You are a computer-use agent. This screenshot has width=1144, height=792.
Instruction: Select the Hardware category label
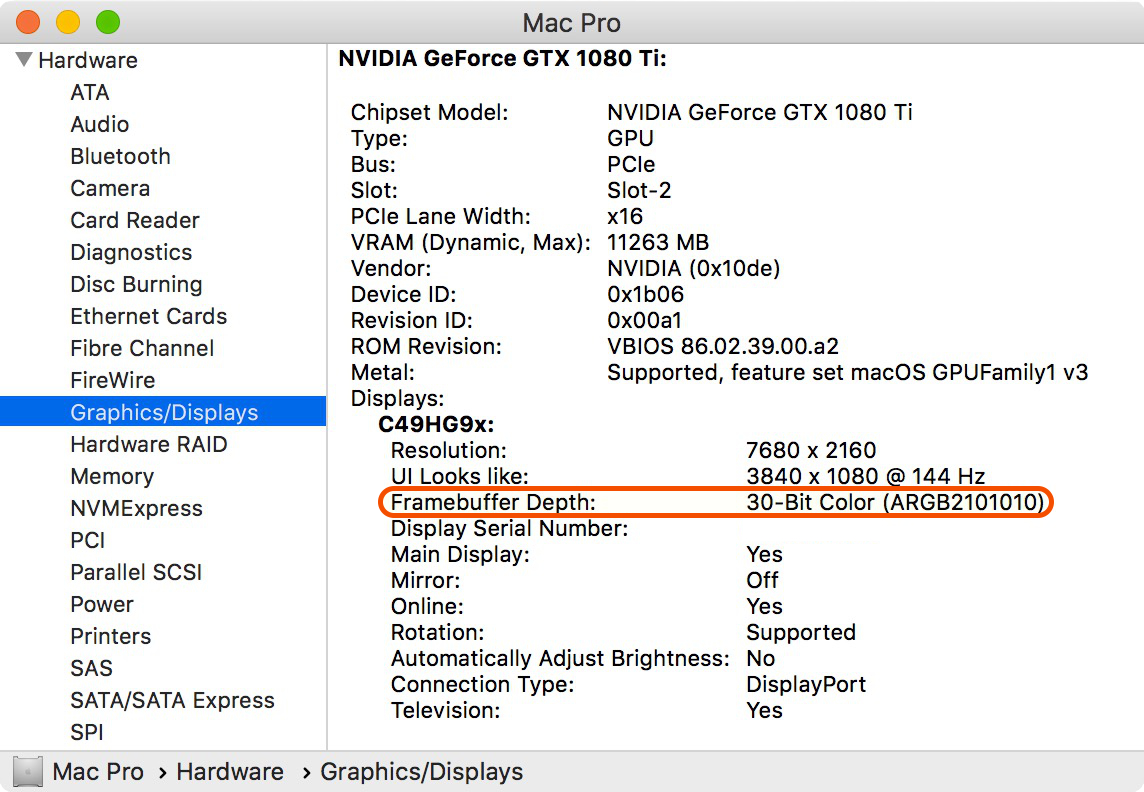click(x=88, y=61)
